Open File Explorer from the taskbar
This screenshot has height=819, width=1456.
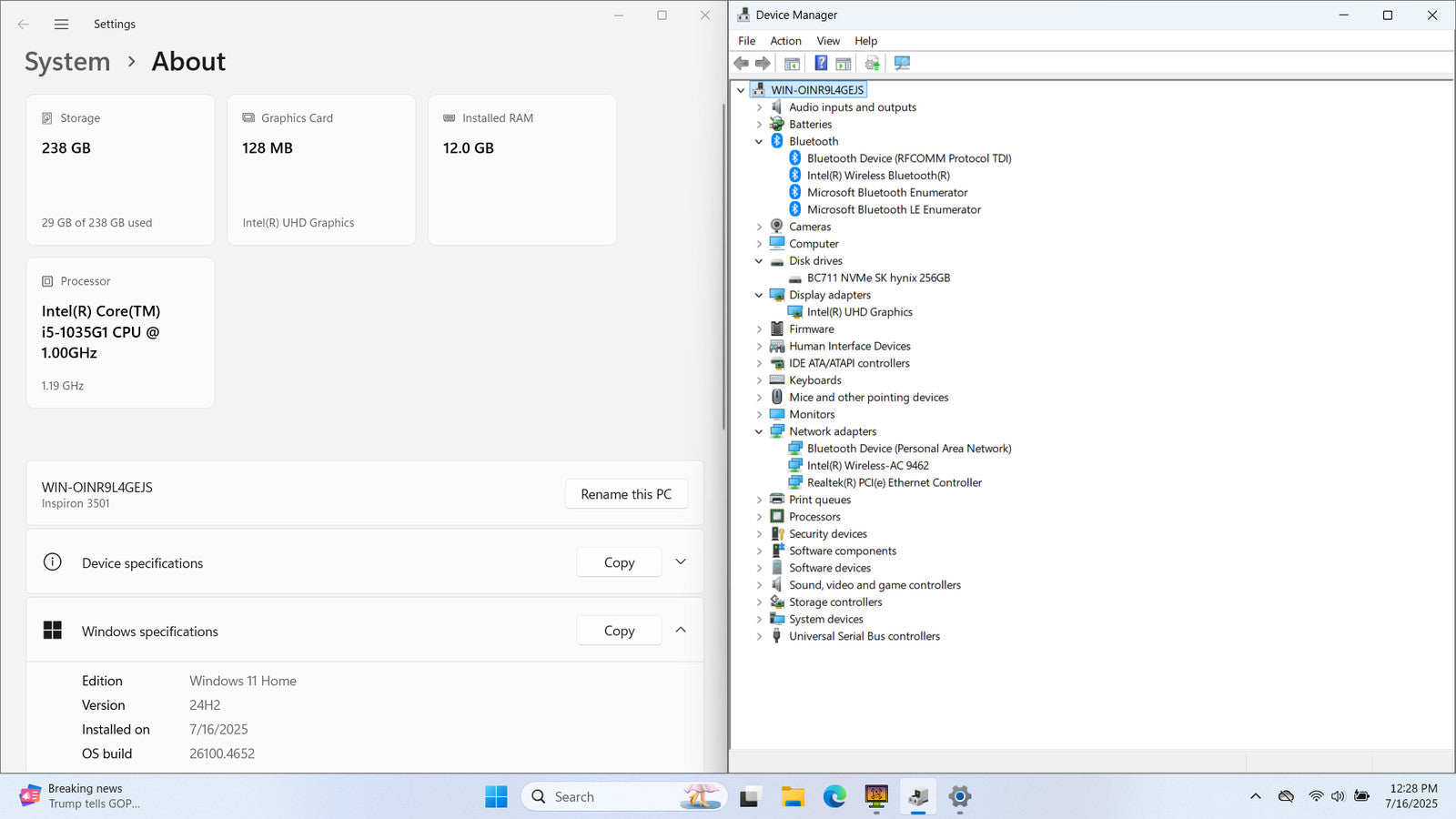pos(793,797)
